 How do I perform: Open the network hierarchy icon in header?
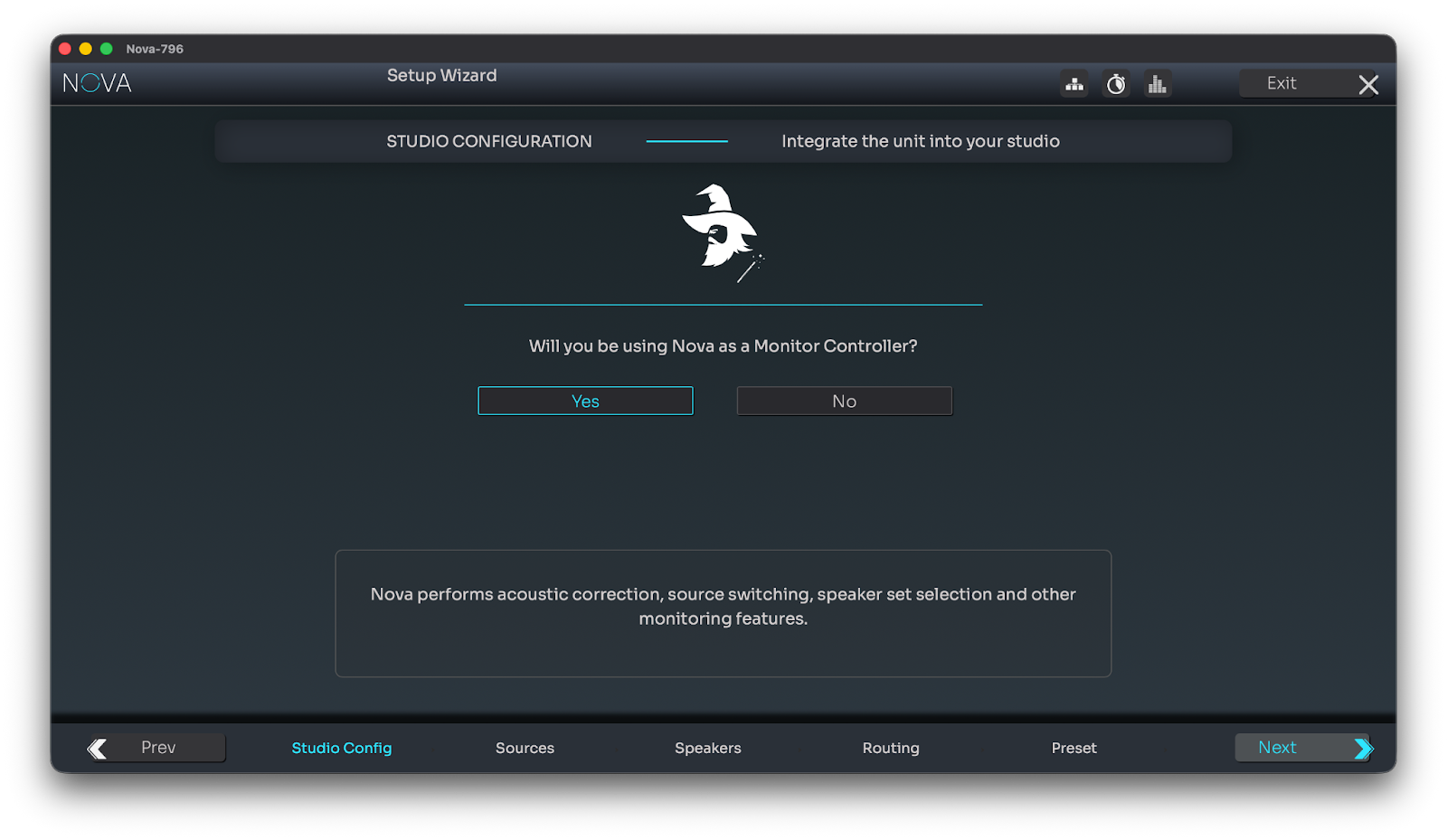coord(1074,84)
